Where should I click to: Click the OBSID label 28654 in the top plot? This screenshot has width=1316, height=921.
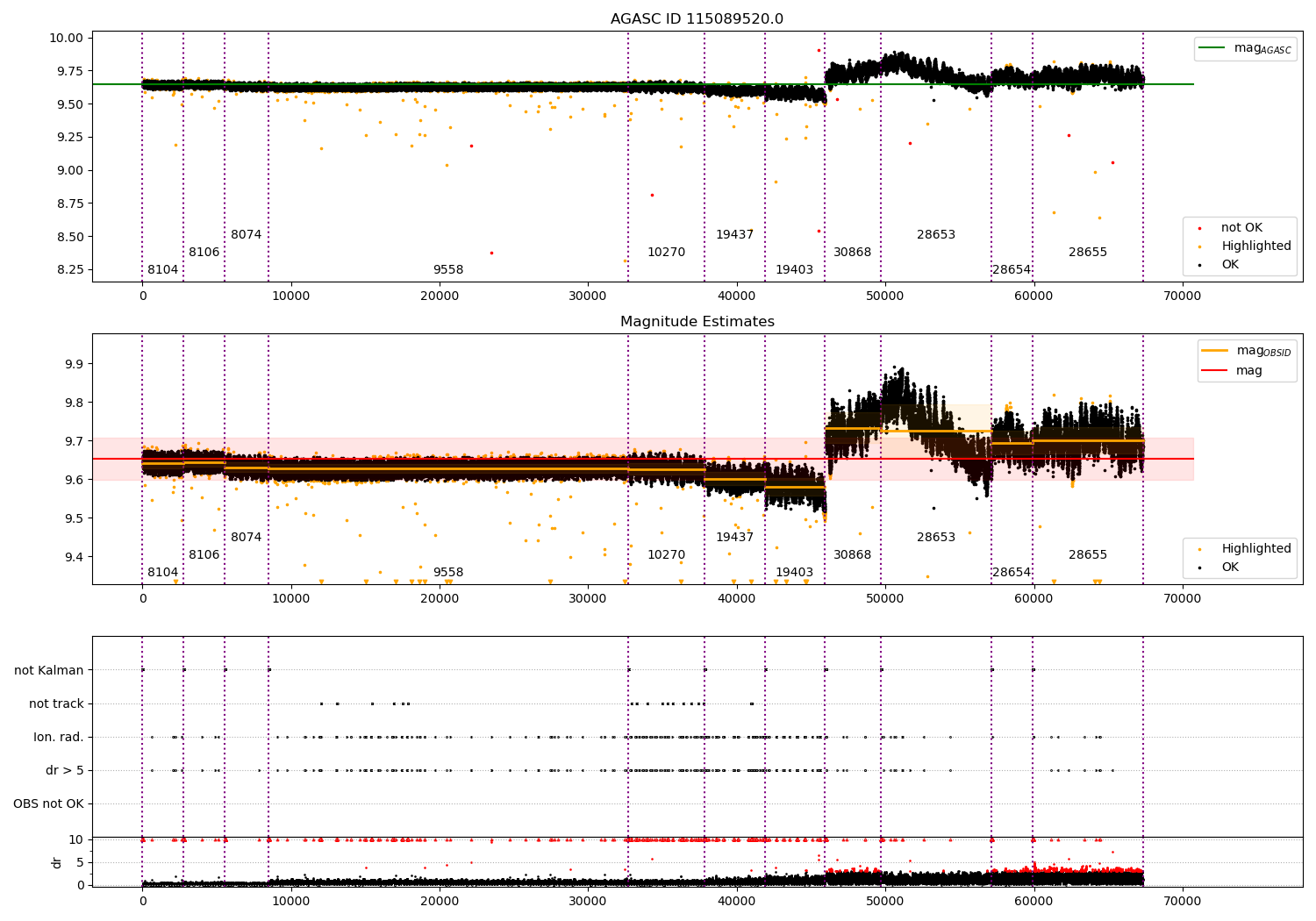tap(1012, 270)
